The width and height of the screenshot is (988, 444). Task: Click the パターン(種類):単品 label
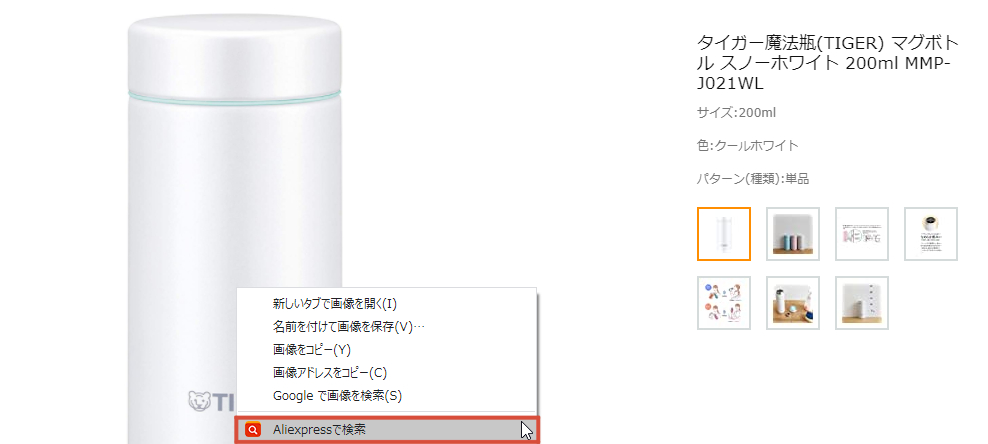click(x=753, y=179)
